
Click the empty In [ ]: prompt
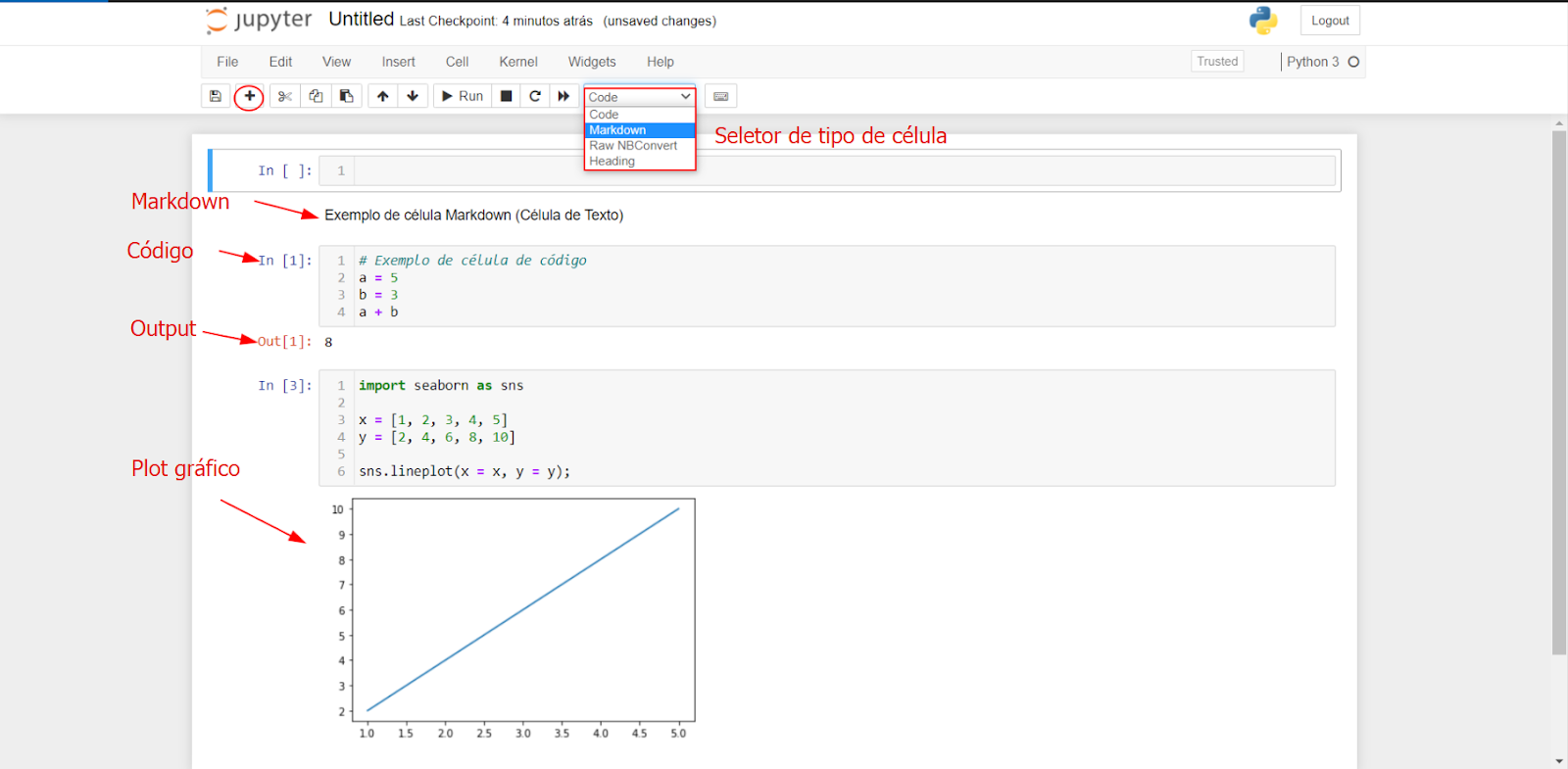click(x=285, y=170)
